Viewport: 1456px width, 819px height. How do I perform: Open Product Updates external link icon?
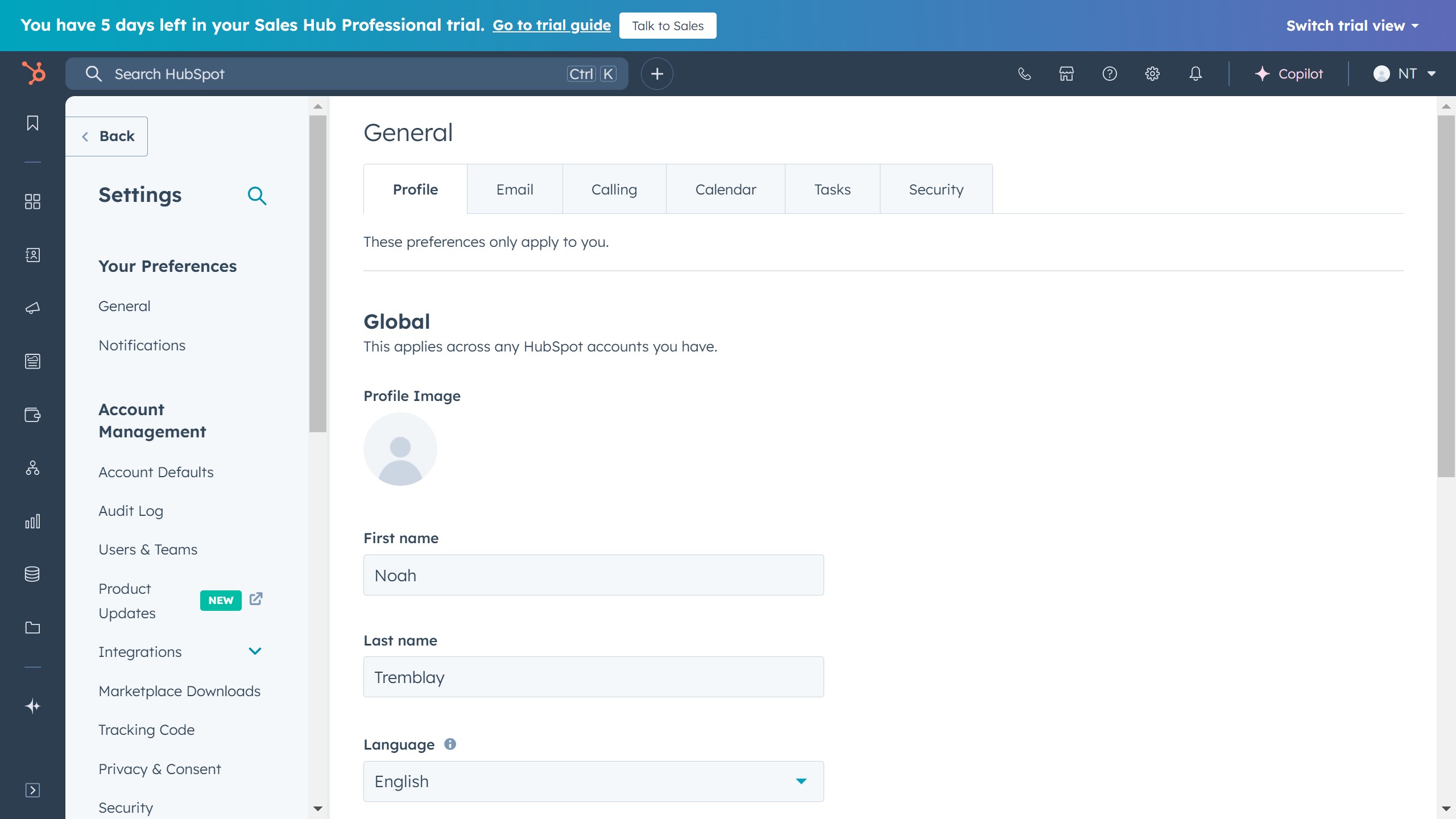tap(256, 599)
